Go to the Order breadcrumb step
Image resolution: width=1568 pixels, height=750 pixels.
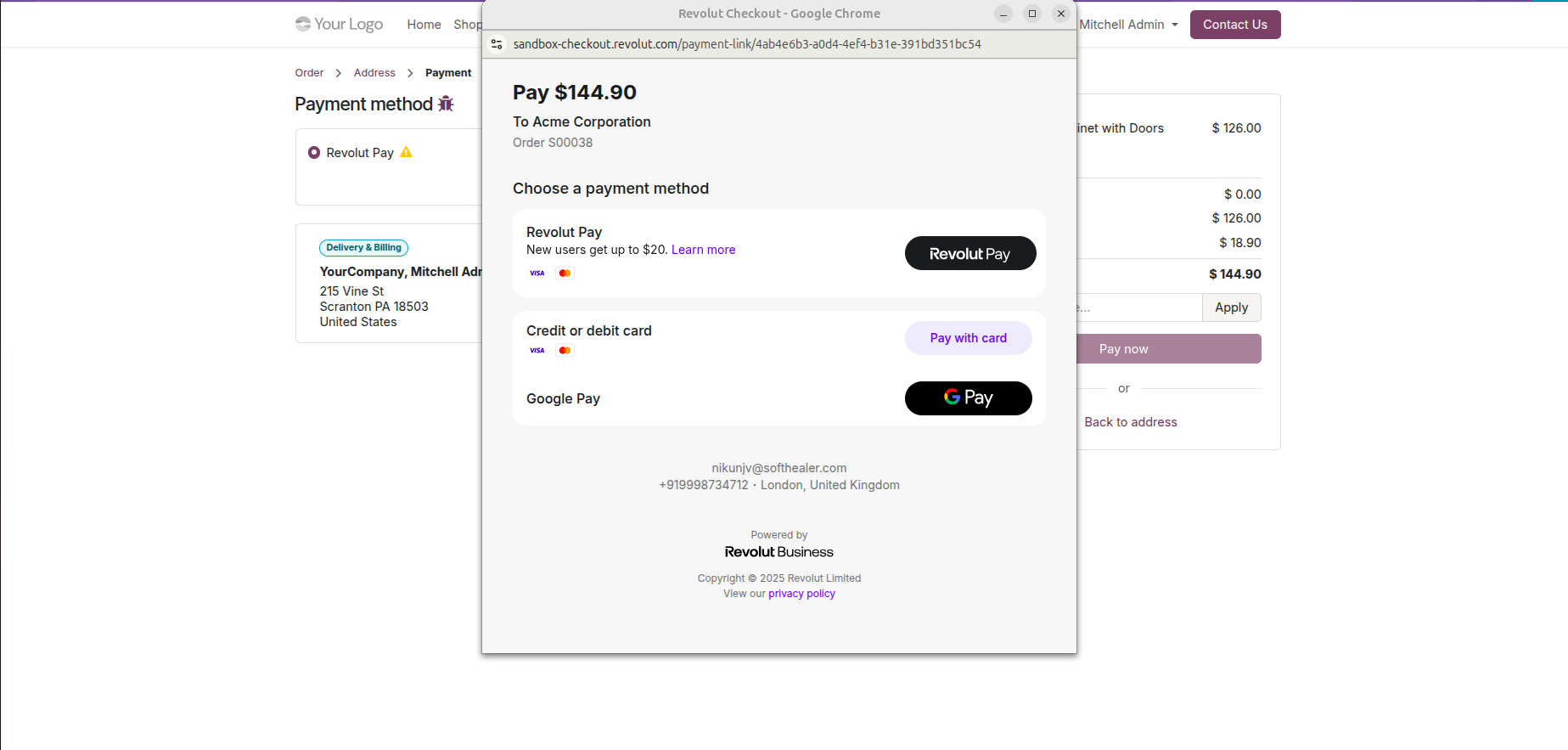[x=309, y=73]
